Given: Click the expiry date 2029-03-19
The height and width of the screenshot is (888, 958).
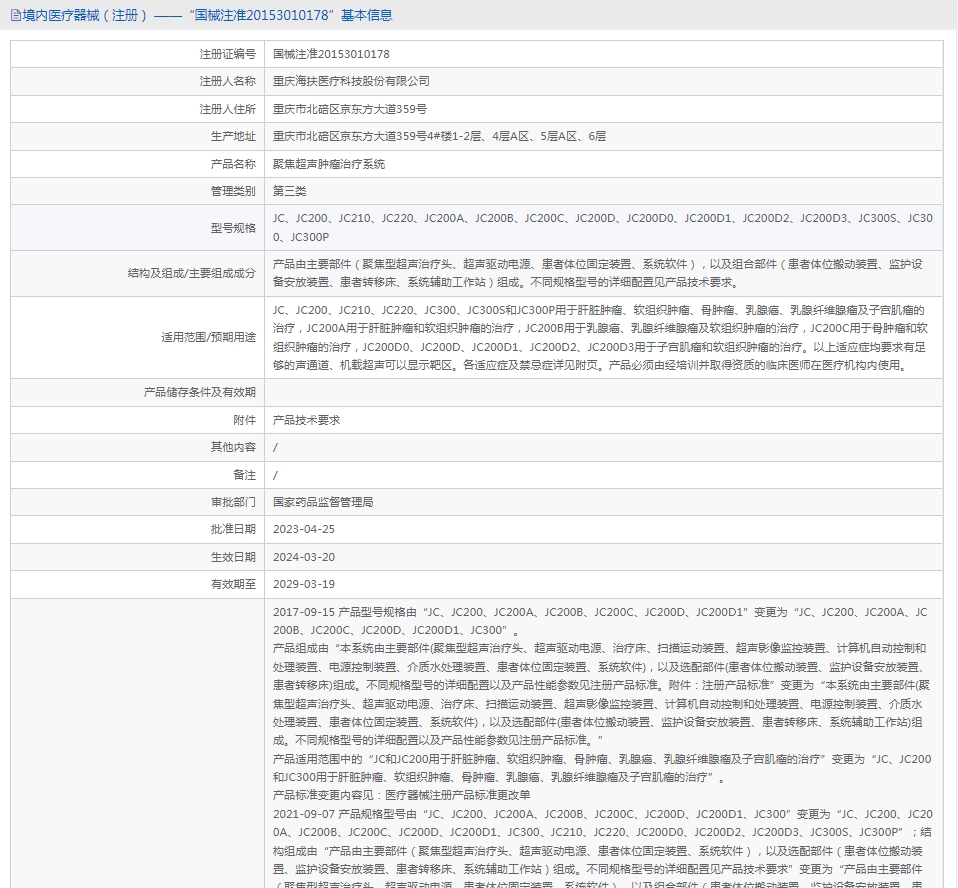Looking at the screenshot, I should point(304,584).
